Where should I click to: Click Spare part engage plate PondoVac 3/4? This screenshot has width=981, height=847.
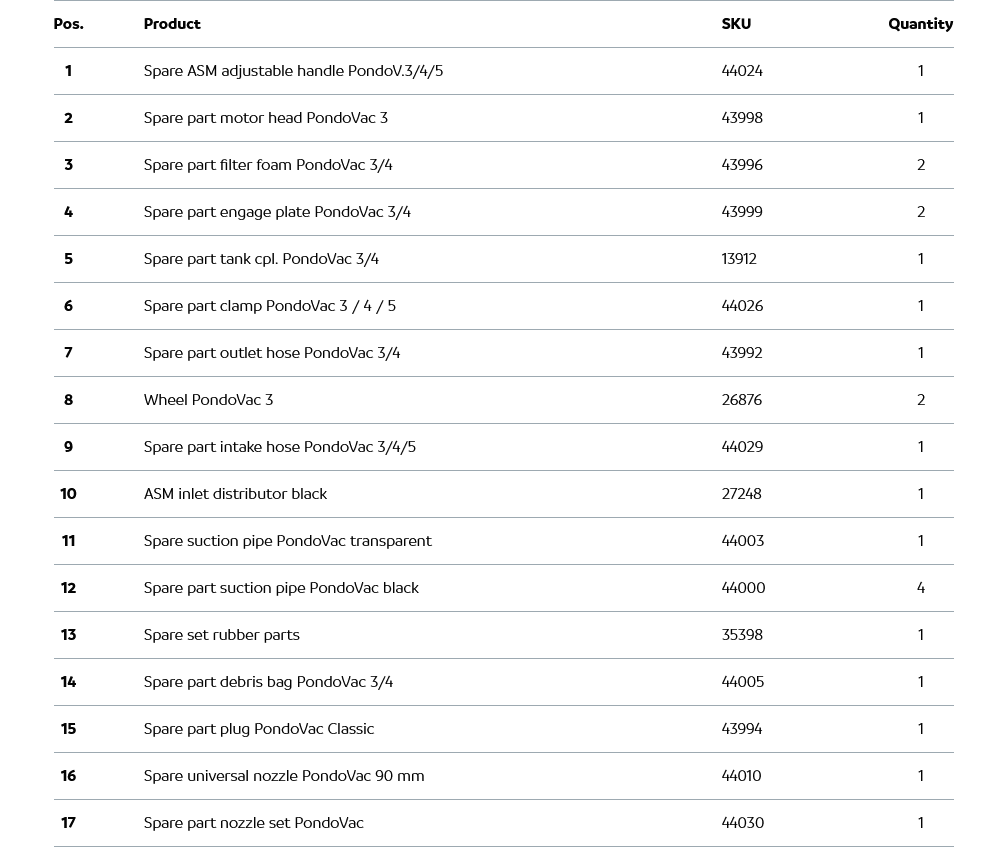[277, 212]
